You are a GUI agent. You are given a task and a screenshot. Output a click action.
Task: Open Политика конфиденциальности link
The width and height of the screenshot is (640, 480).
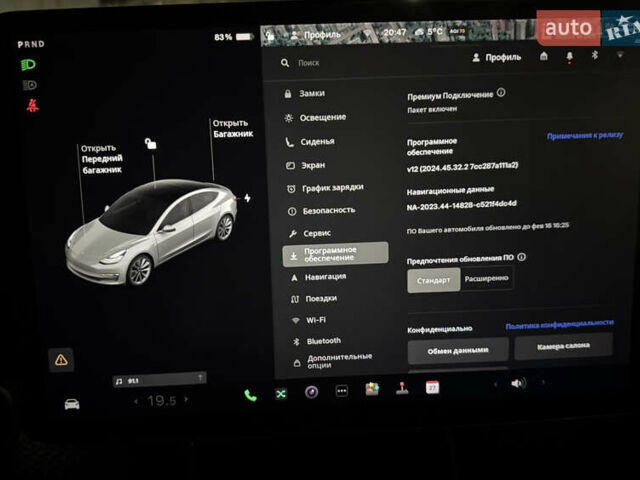(x=559, y=324)
